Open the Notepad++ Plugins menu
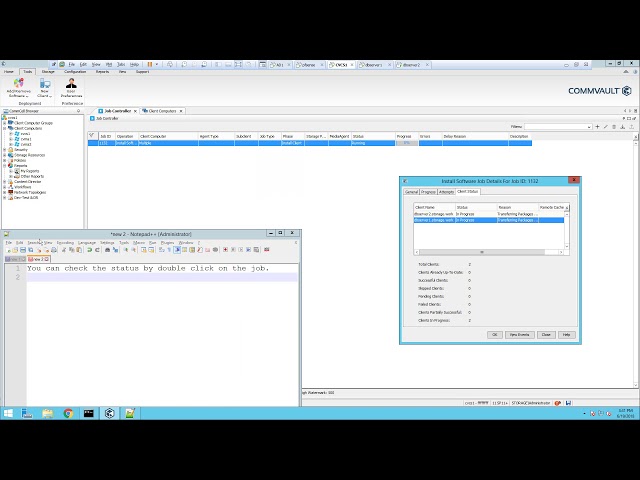The height and width of the screenshot is (480, 640). 167,243
